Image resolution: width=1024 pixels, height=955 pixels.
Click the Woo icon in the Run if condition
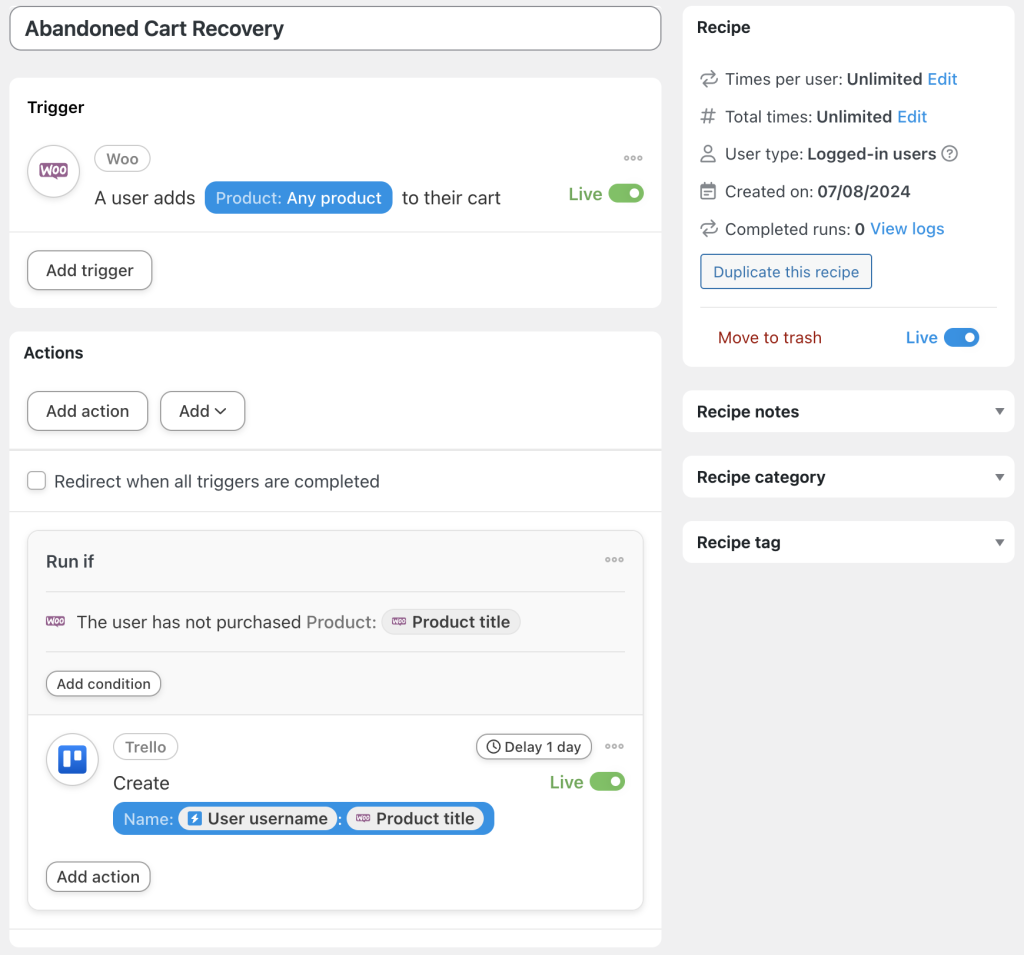pos(56,621)
